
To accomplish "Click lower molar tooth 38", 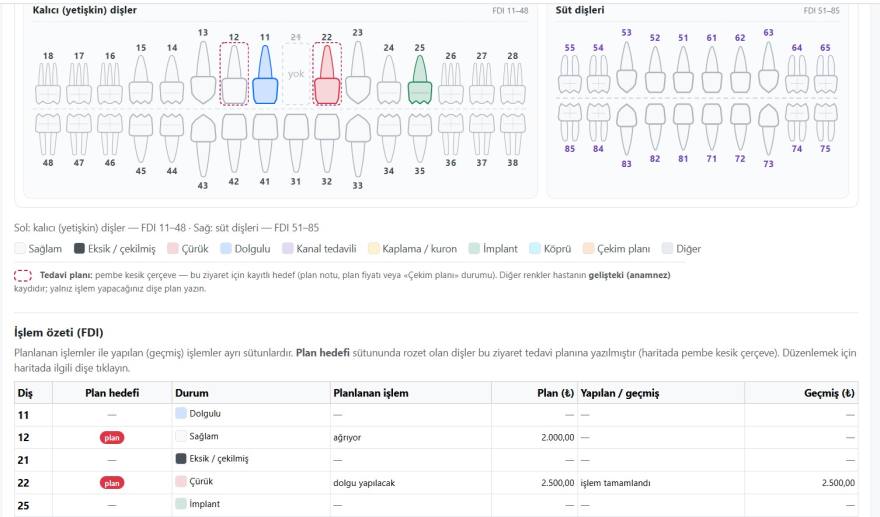I will pos(512,135).
